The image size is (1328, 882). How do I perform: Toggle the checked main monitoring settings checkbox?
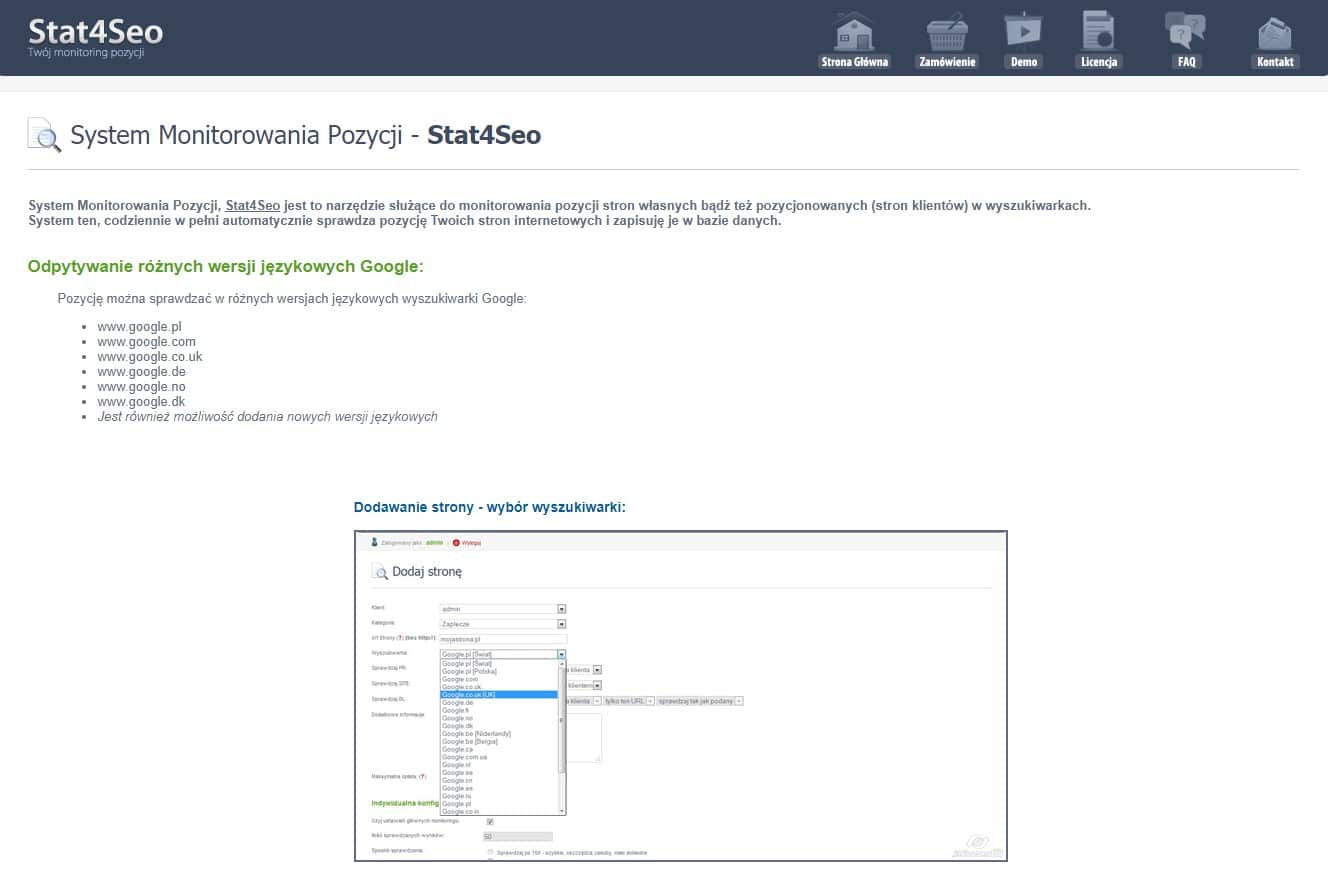[489, 822]
